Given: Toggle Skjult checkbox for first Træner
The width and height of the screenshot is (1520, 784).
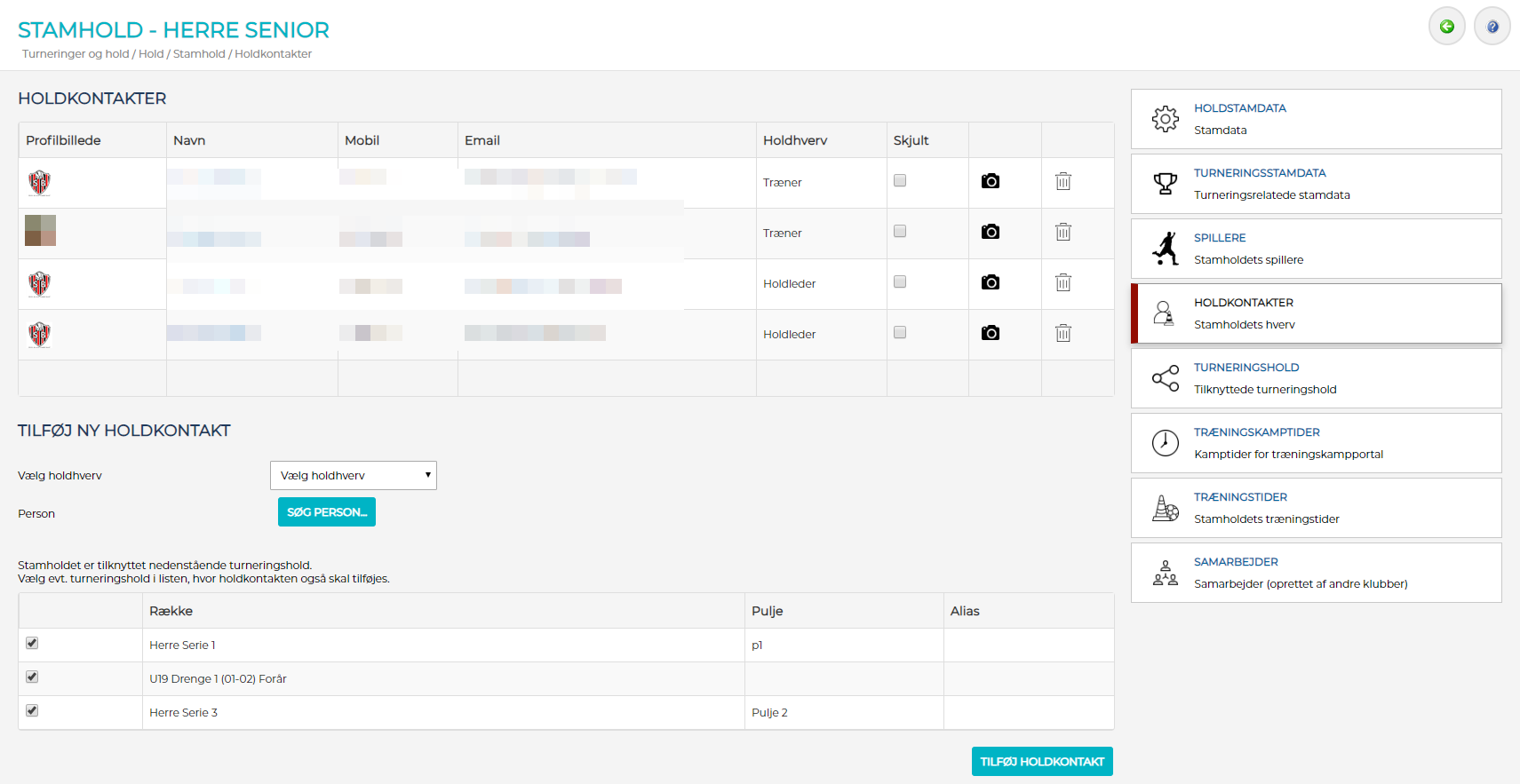Looking at the screenshot, I should pos(900,181).
